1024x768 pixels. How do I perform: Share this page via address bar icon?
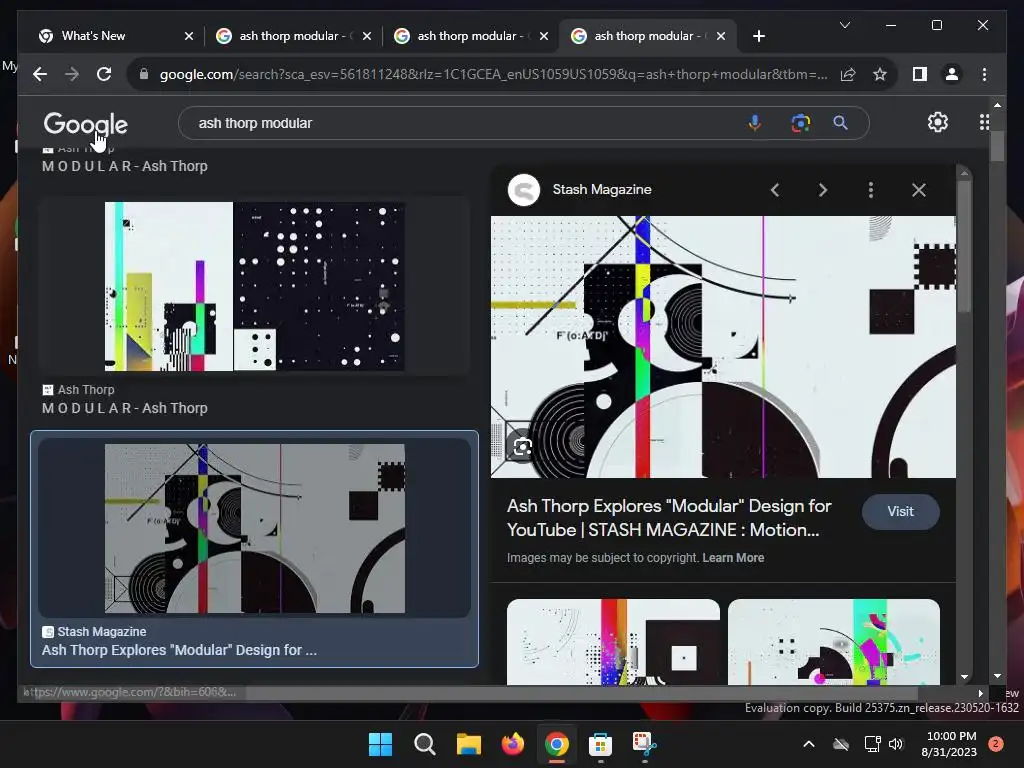(x=848, y=74)
